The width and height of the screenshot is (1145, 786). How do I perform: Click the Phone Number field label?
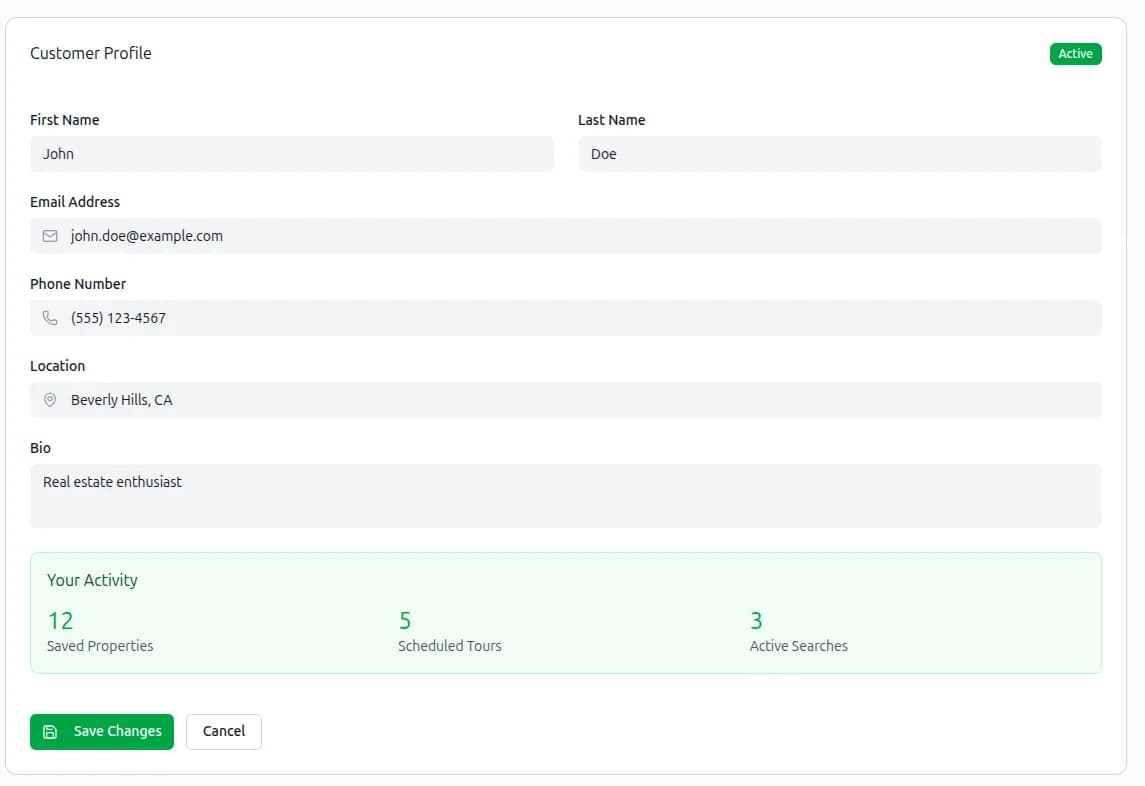[x=78, y=284]
